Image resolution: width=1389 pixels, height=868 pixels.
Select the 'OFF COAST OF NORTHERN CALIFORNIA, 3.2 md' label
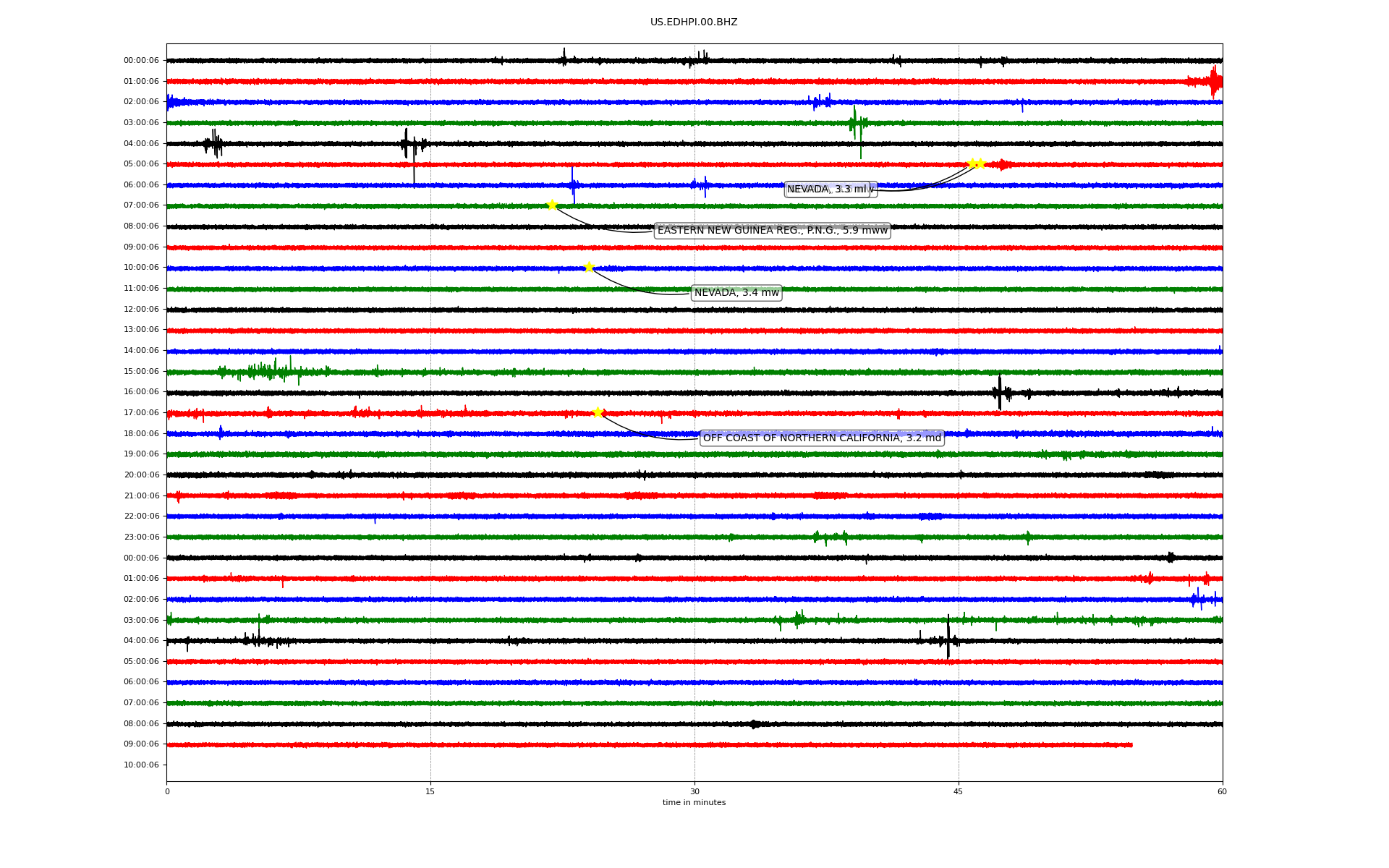(x=822, y=438)
